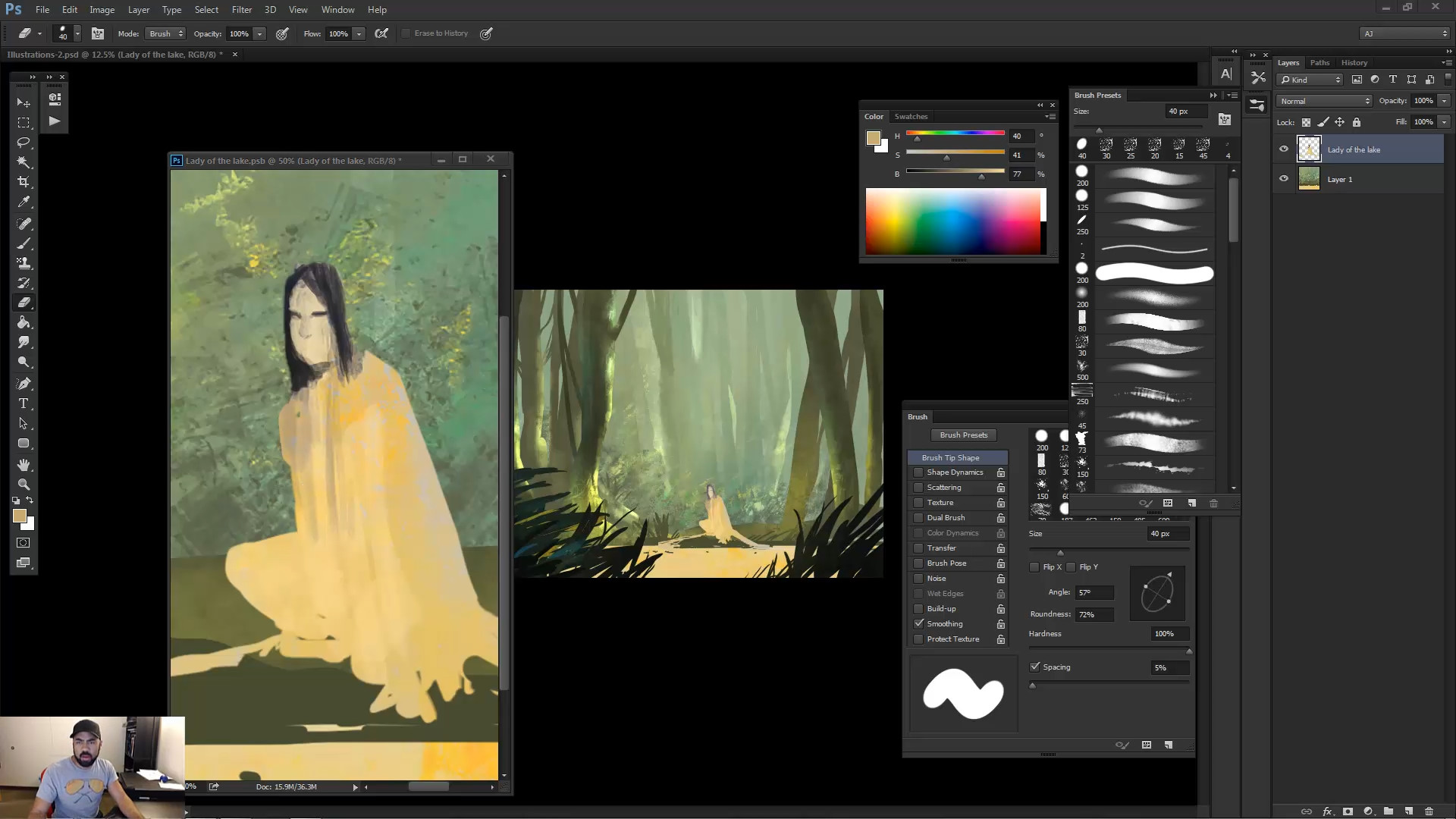Toggle the Brush panel from options bar

tap(98, 33)
